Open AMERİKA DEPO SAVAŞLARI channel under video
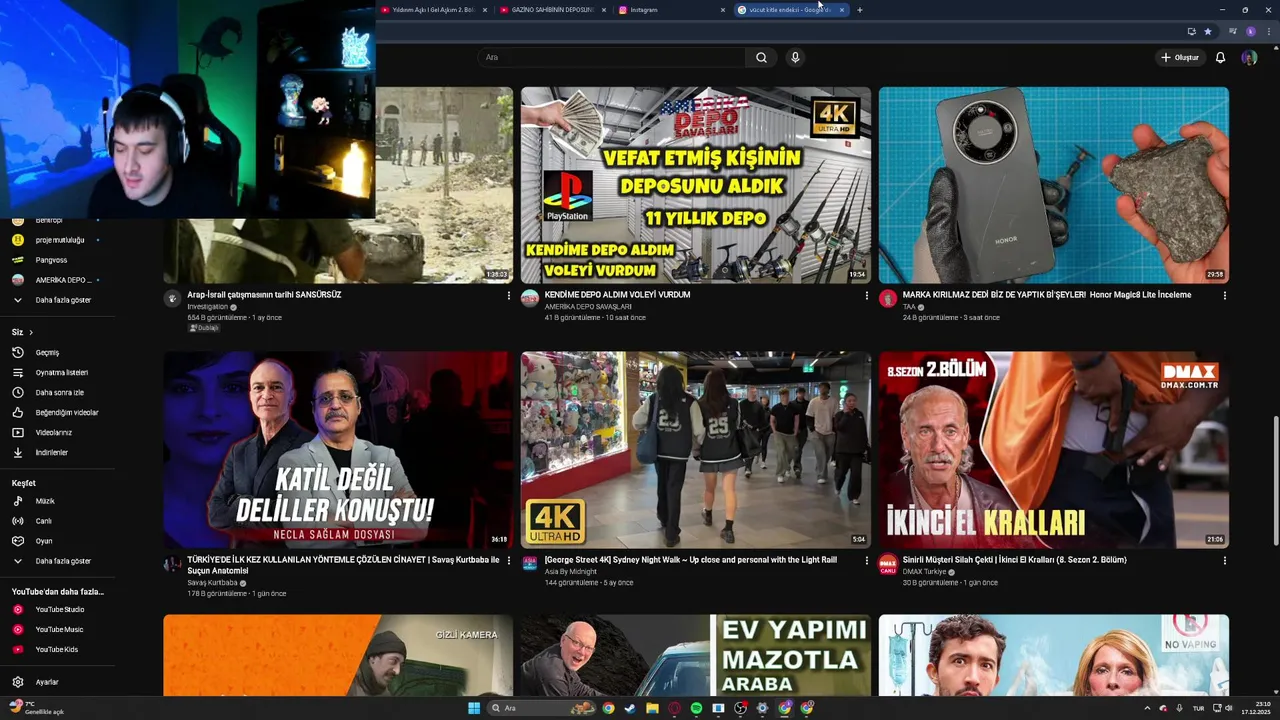 [588, 307]
